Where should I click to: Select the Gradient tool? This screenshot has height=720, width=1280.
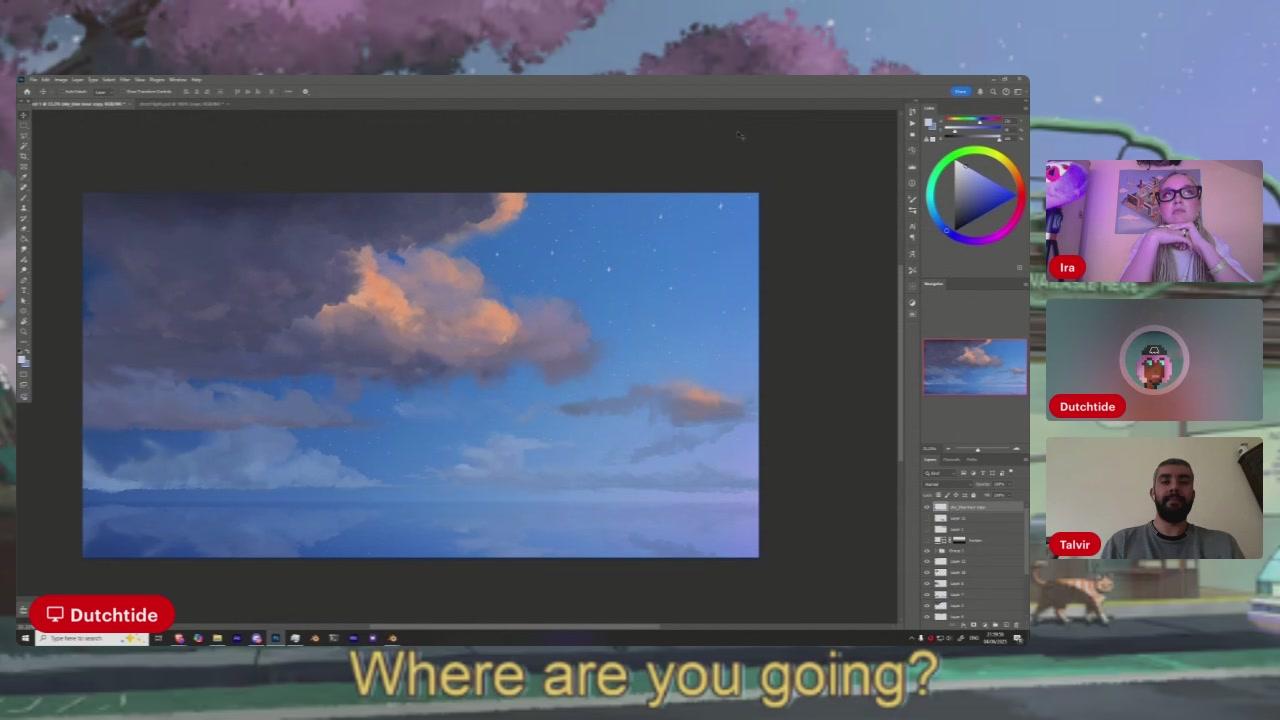(23, 239)
